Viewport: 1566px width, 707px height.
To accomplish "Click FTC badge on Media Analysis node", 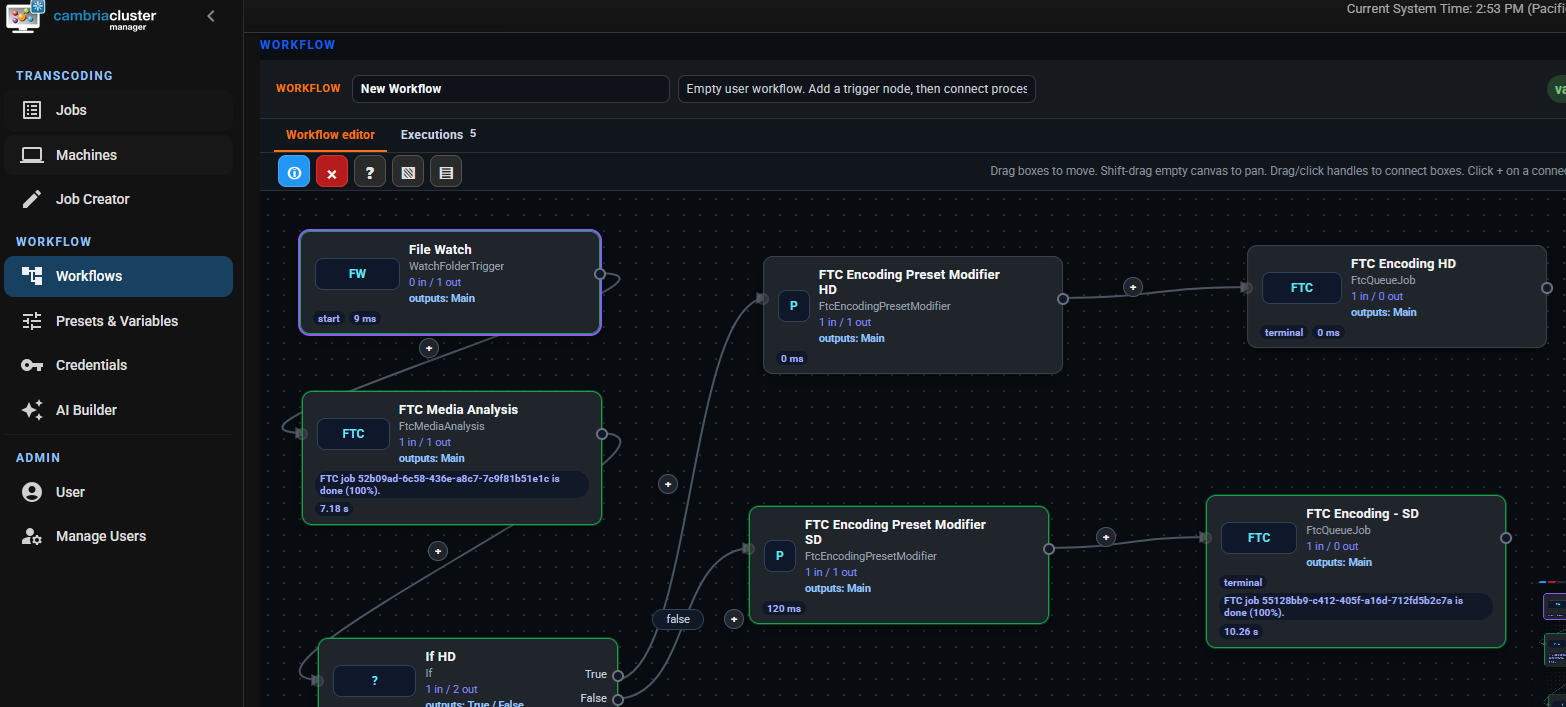I will click(x=353, y=434).
